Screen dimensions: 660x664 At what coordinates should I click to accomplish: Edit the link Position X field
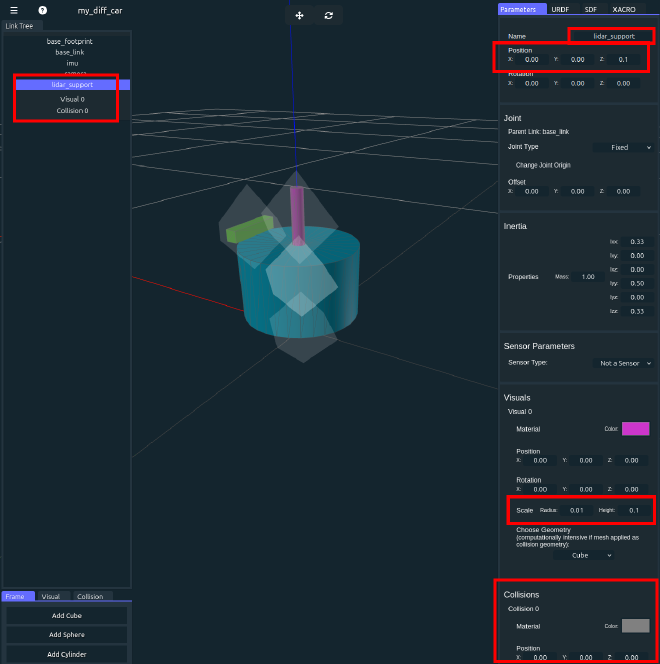coord(532,60)
